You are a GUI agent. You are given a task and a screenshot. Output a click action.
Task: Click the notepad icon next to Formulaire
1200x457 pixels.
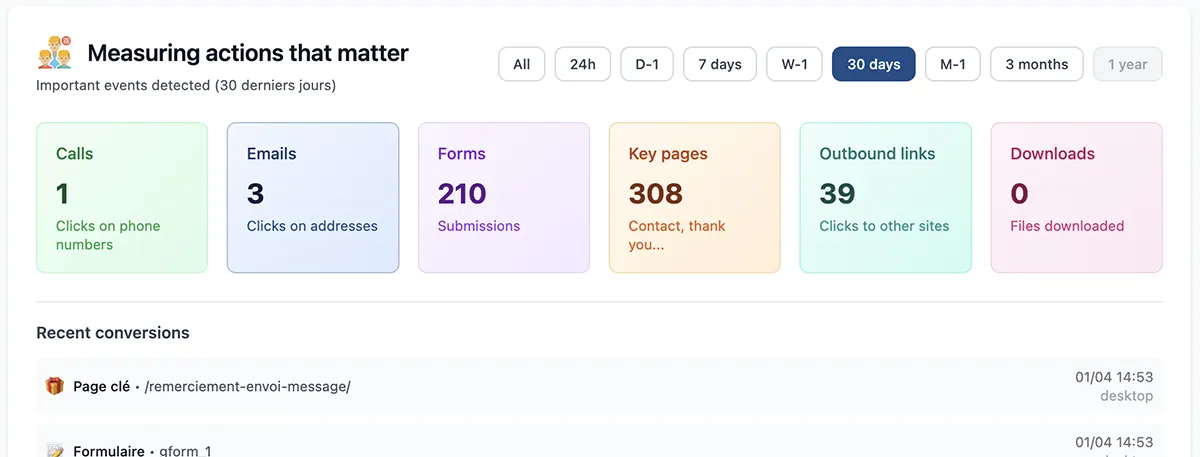point(54,451)
